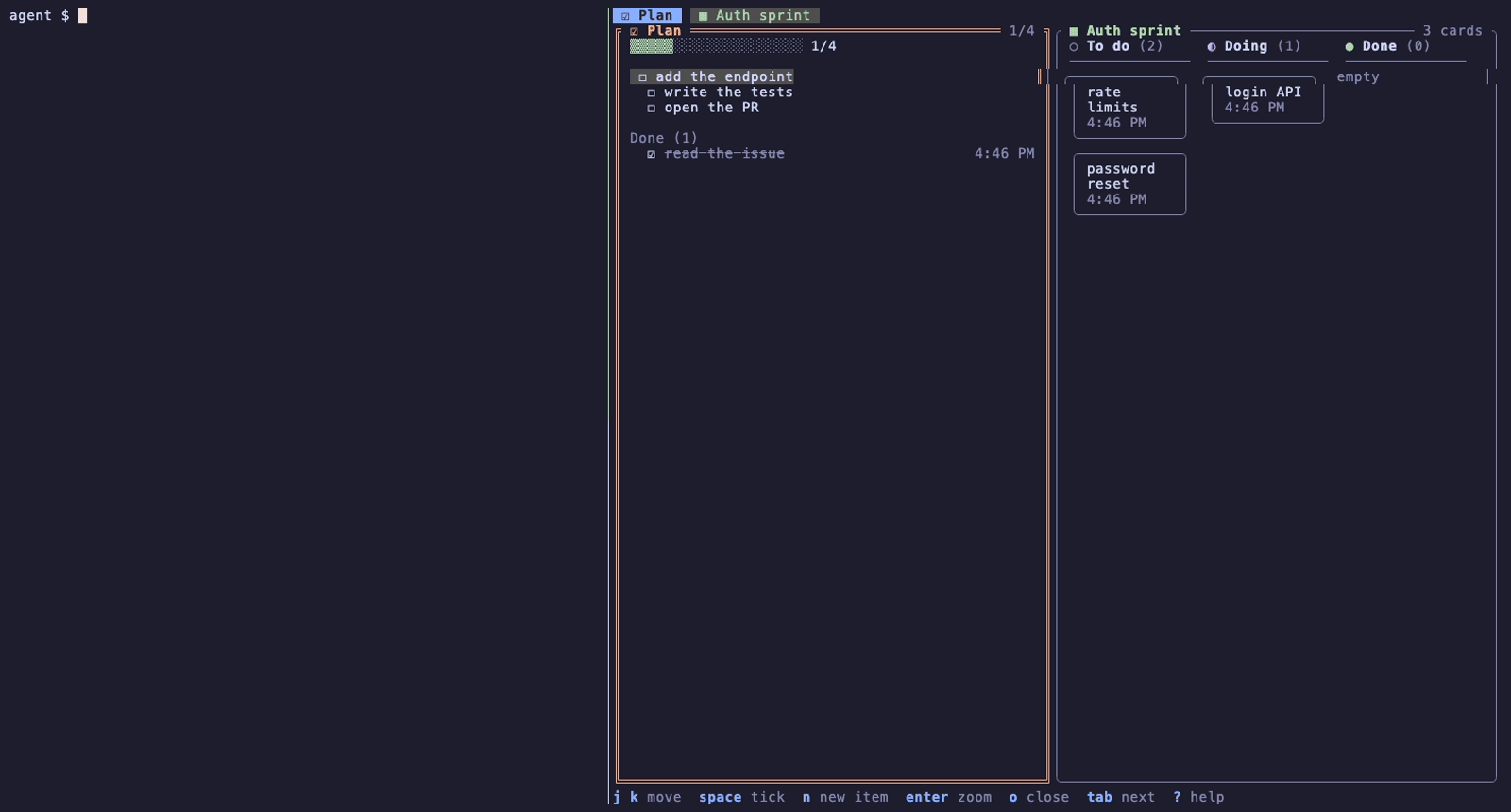The image size is (1511, 812).
Task: Click the Done column filled-circle icon
Action: (x=1350, y=46)
